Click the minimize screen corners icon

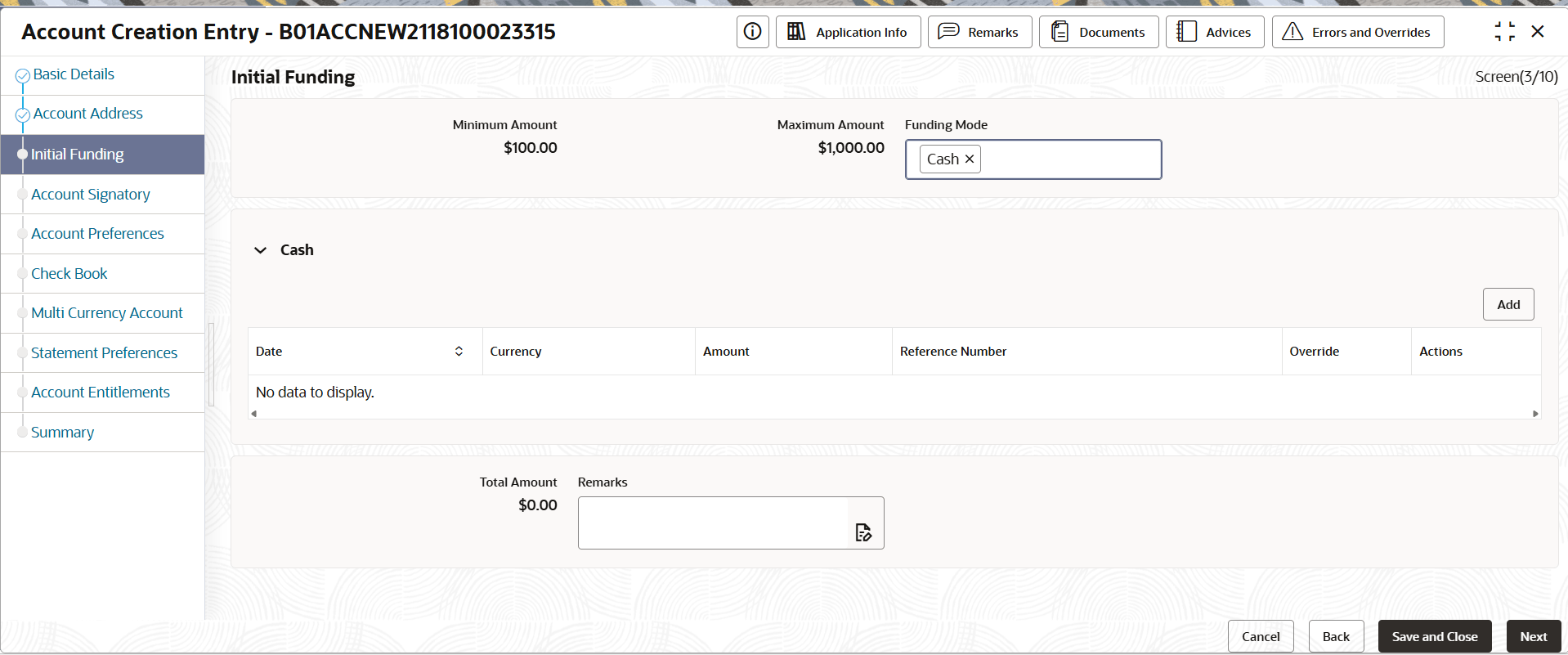[1504, 32]
